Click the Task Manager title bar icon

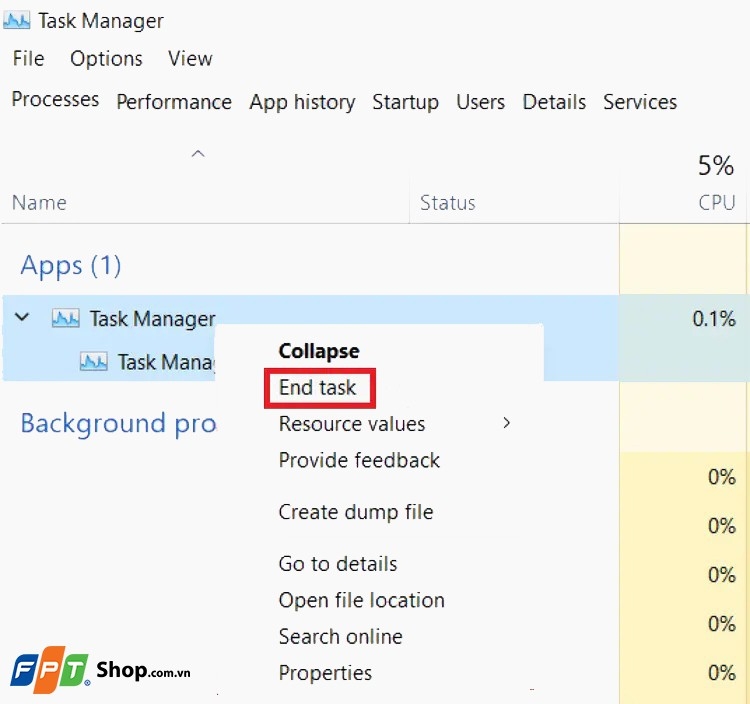pyautogui.click(x=17, y=21)
